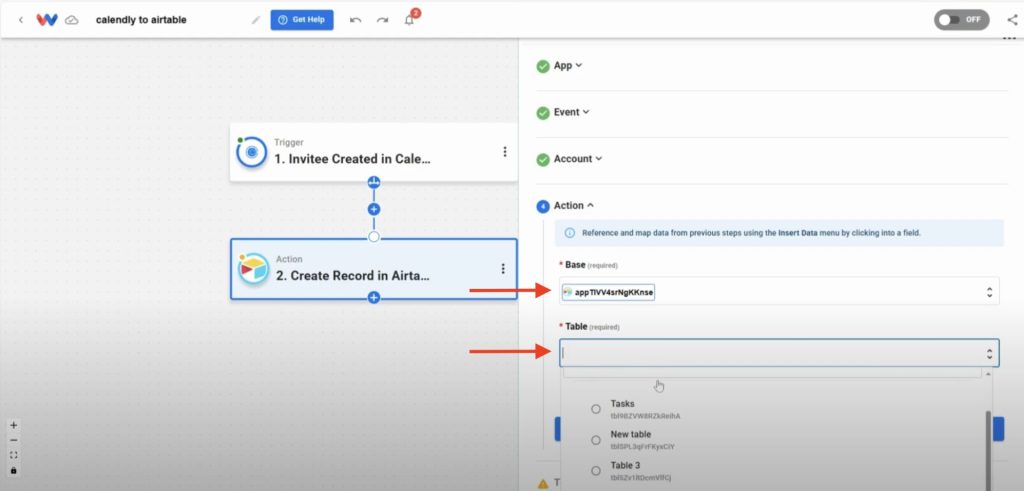Check the cloud save status icon

click(72, 20)
